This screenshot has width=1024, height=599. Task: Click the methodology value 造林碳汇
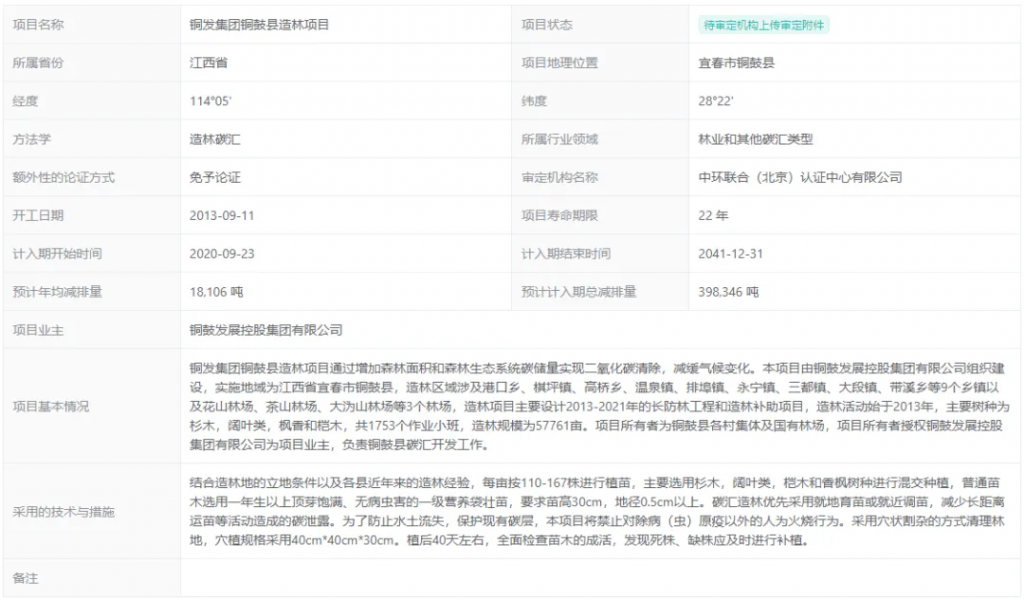click(215, 139)
